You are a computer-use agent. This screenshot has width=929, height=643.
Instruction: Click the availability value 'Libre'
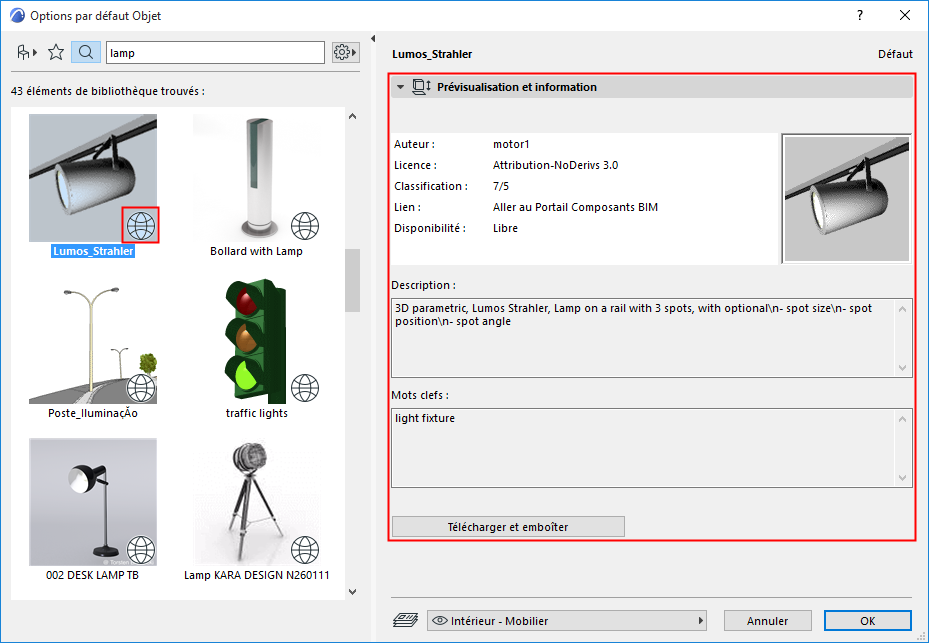coord(505,228)
